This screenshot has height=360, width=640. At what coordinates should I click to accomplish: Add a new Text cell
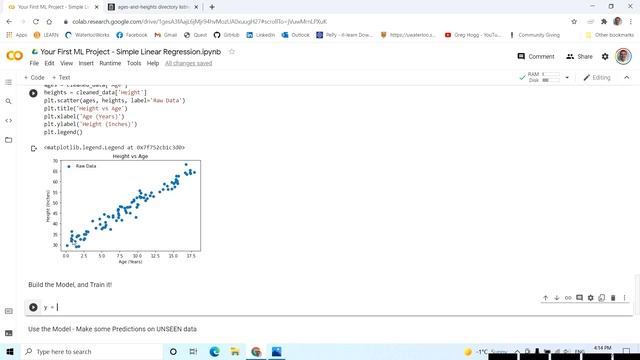(x=61, y=78)
